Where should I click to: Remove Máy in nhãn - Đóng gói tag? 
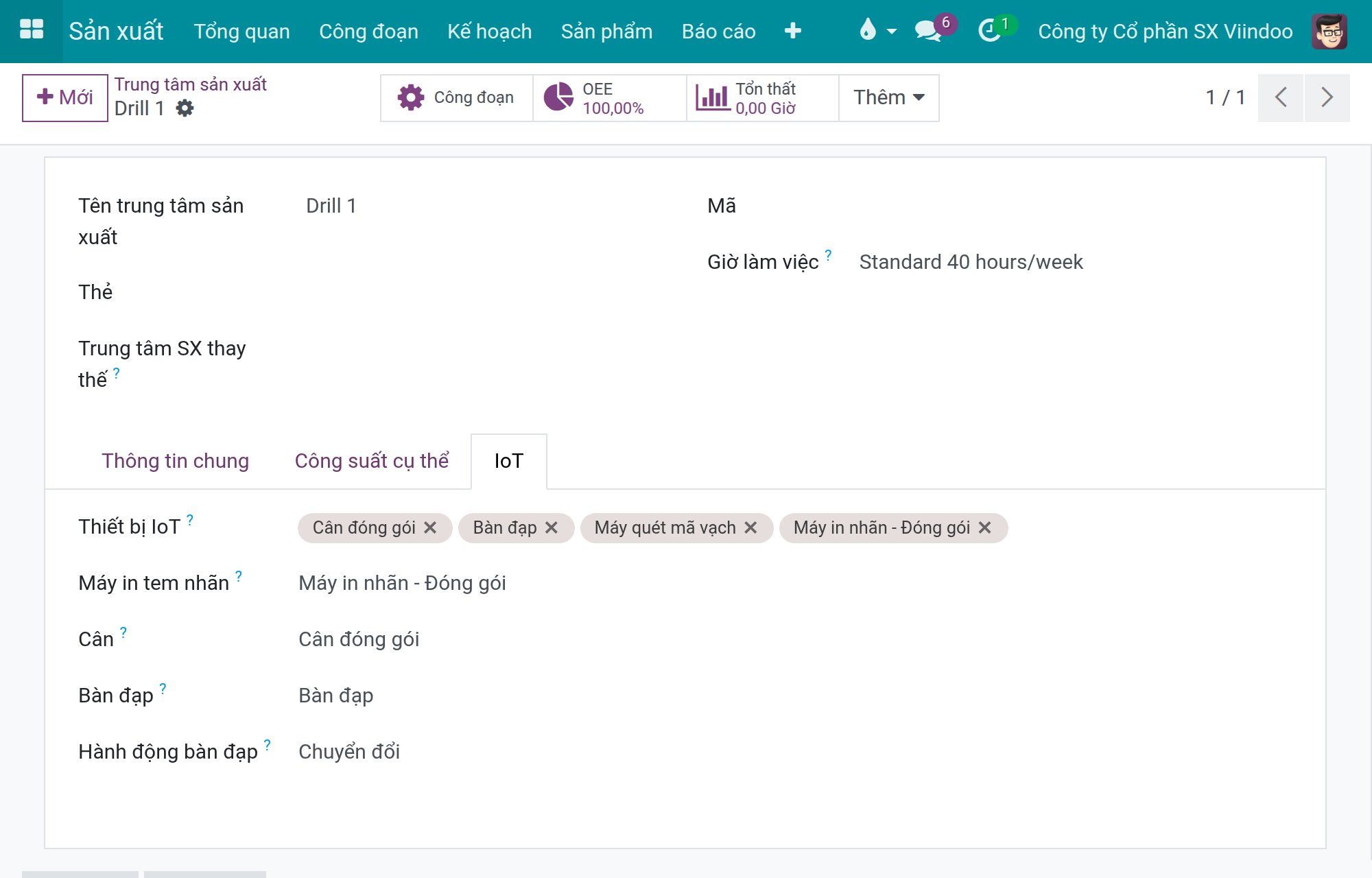[x=984, y=527]
